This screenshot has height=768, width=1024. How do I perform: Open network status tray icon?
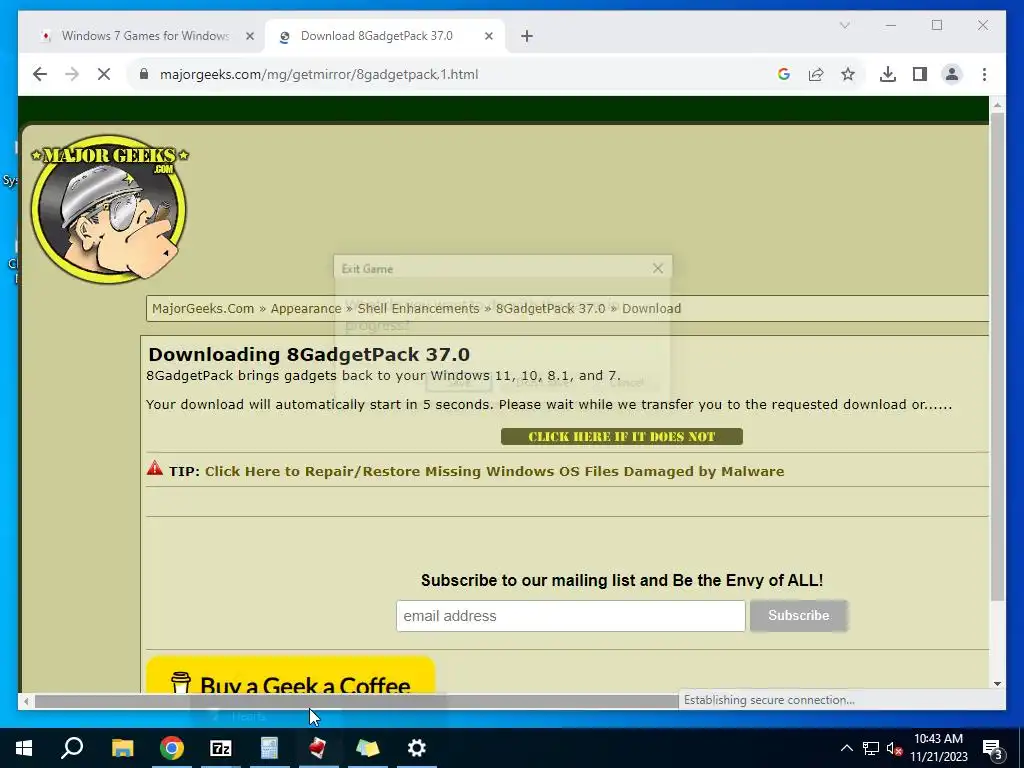click(x=871, y=748)
